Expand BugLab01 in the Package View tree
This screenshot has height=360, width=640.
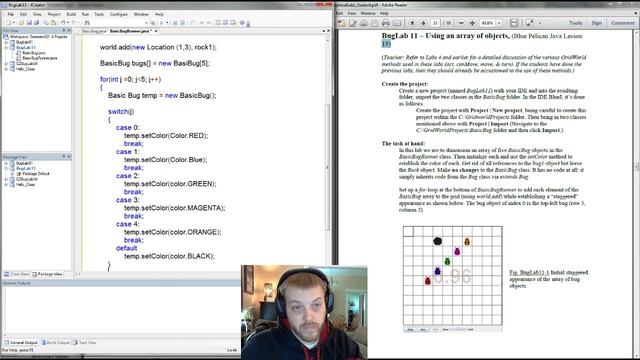point(6,163)
